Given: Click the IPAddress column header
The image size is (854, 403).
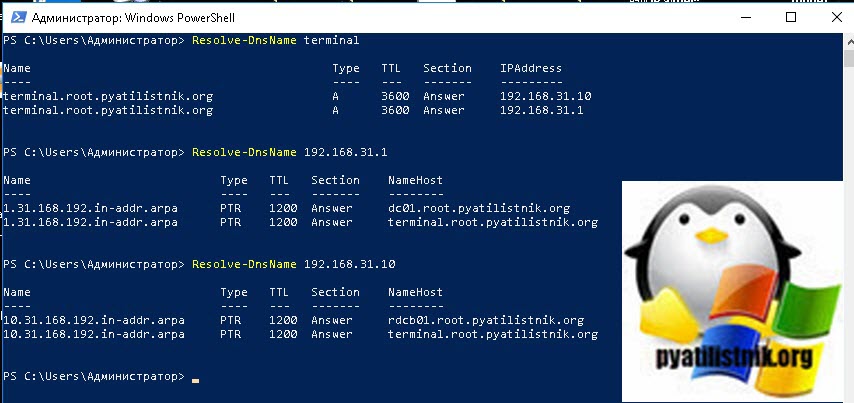Looking at the screenshot, I should [530, 68].
